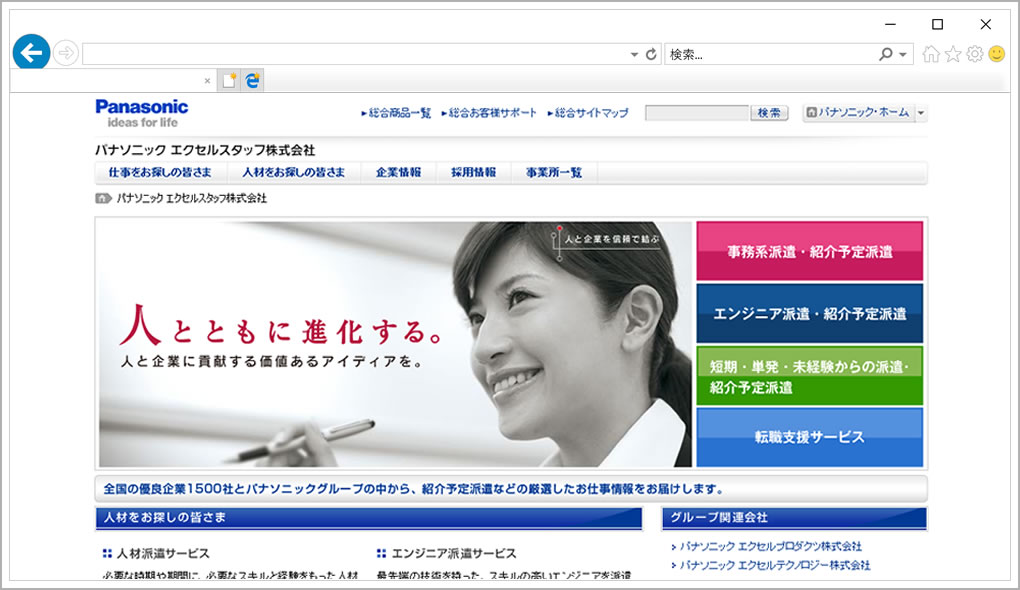Click breadcrumb パナソニック エクセルスタッフ株式会社 text
Image resolution: width=1020 pixels, height=590 pixels.
(192, 198)
